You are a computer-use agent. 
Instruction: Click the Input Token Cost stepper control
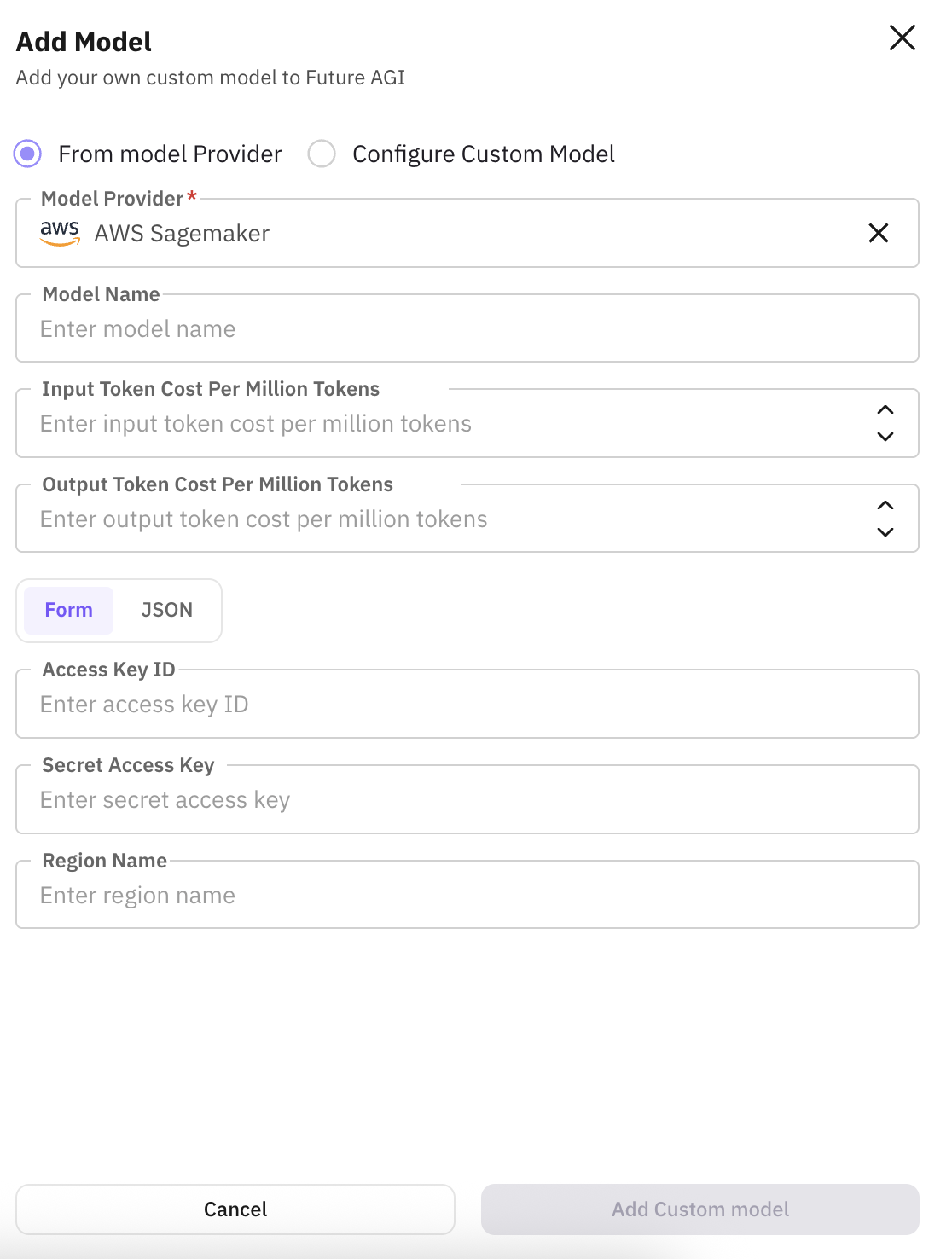(x=885, y=423)
